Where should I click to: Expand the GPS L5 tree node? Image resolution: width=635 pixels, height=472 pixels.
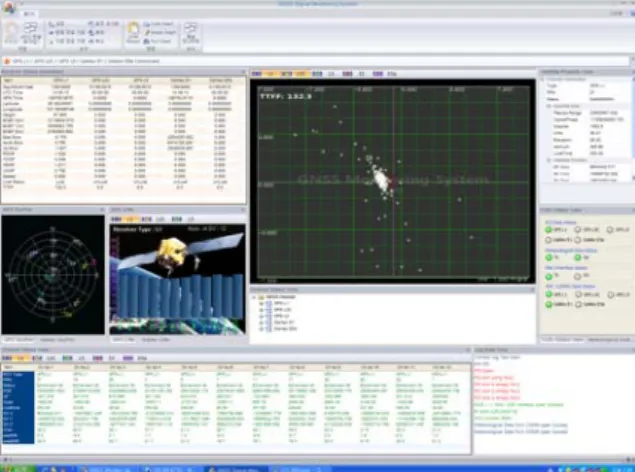262,316
